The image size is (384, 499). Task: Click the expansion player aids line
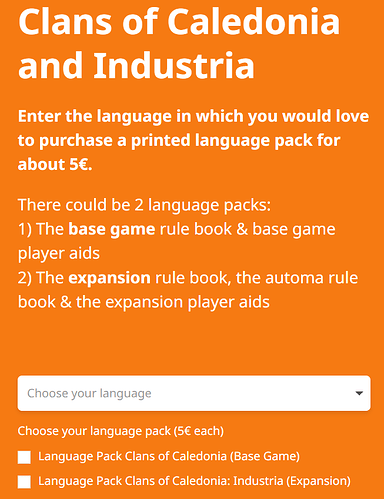(144, 302)
